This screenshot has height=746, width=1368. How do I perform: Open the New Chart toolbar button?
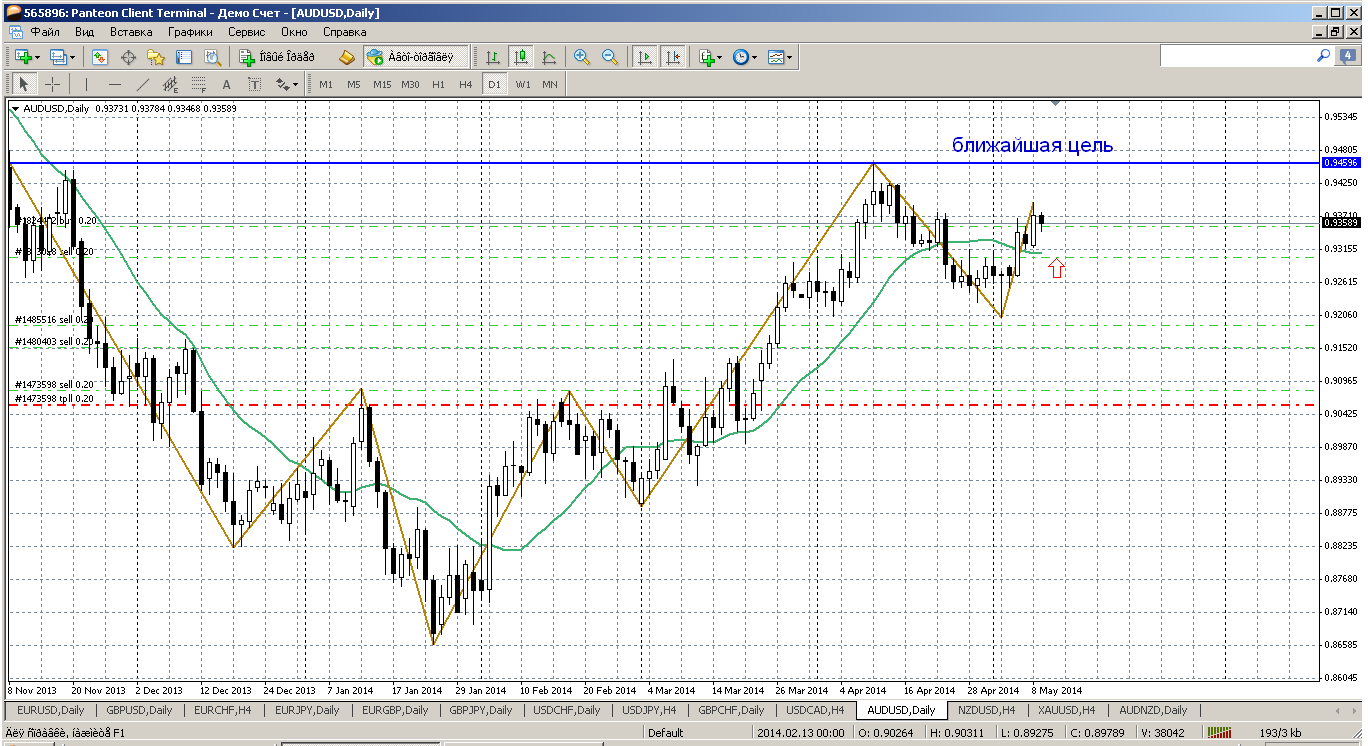(22, 57)
